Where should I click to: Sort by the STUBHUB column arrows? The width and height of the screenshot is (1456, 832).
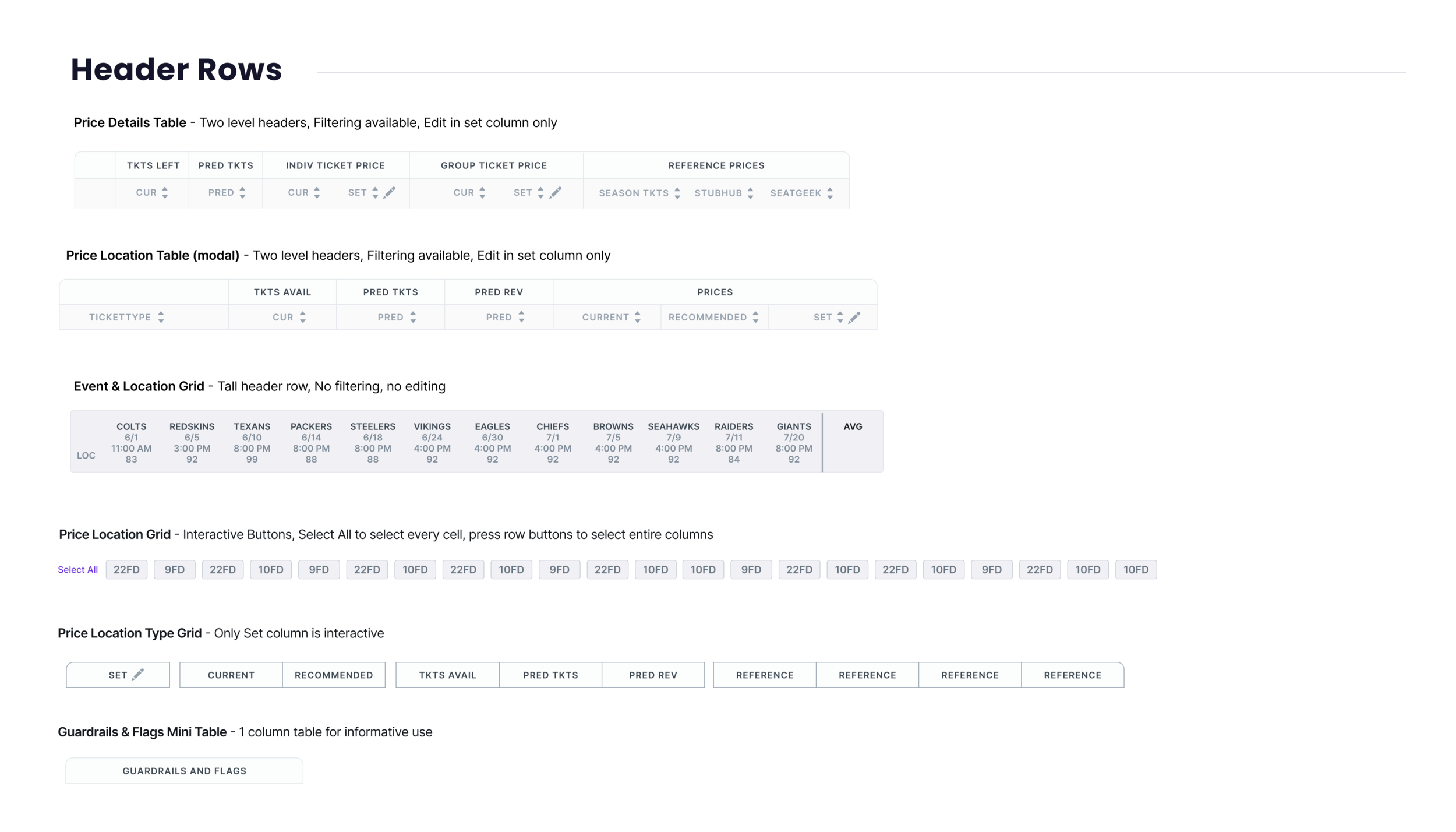pos(750,193)
